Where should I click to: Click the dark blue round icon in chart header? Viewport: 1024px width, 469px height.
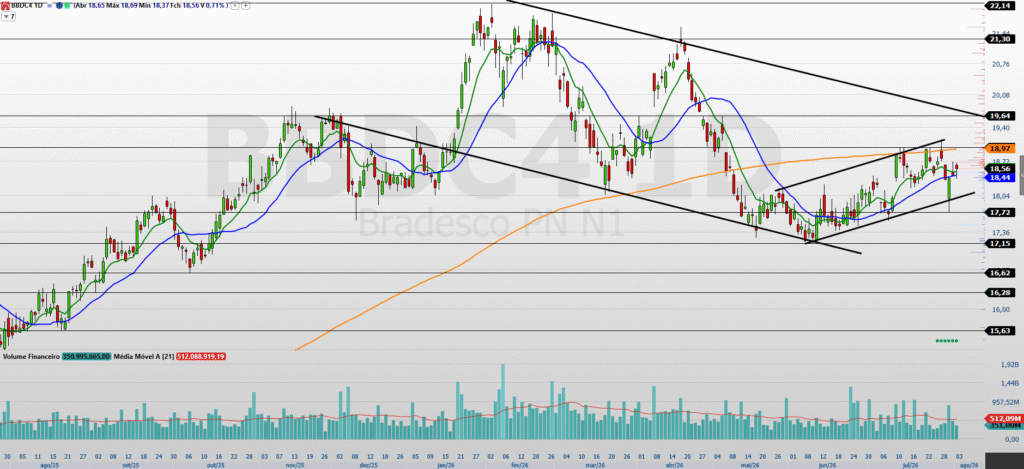(x=59, y=6)
